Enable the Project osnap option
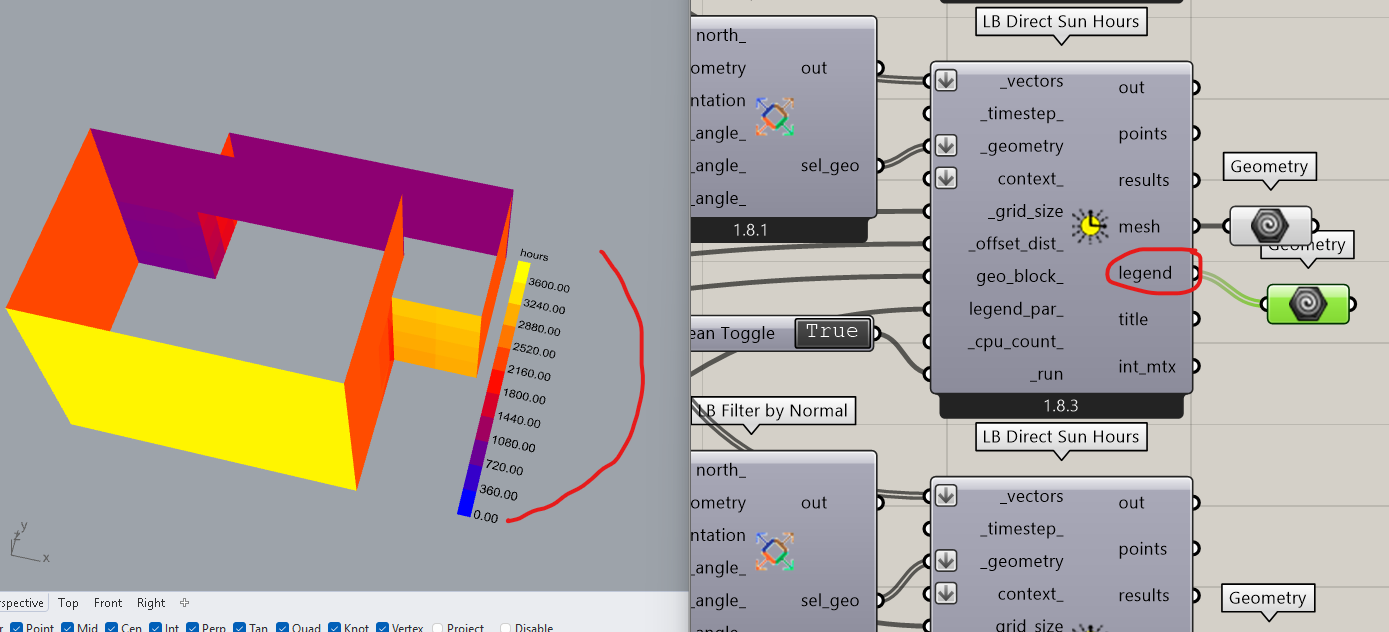This screenshot has width=1389, height=632. point(438,628)
